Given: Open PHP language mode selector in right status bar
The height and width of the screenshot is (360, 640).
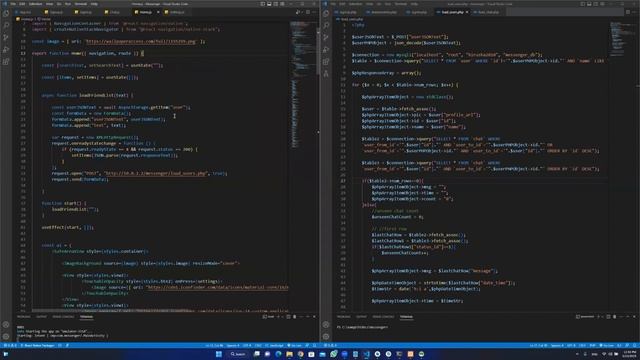Looking at the screenshot, I should tap(593, 346).
